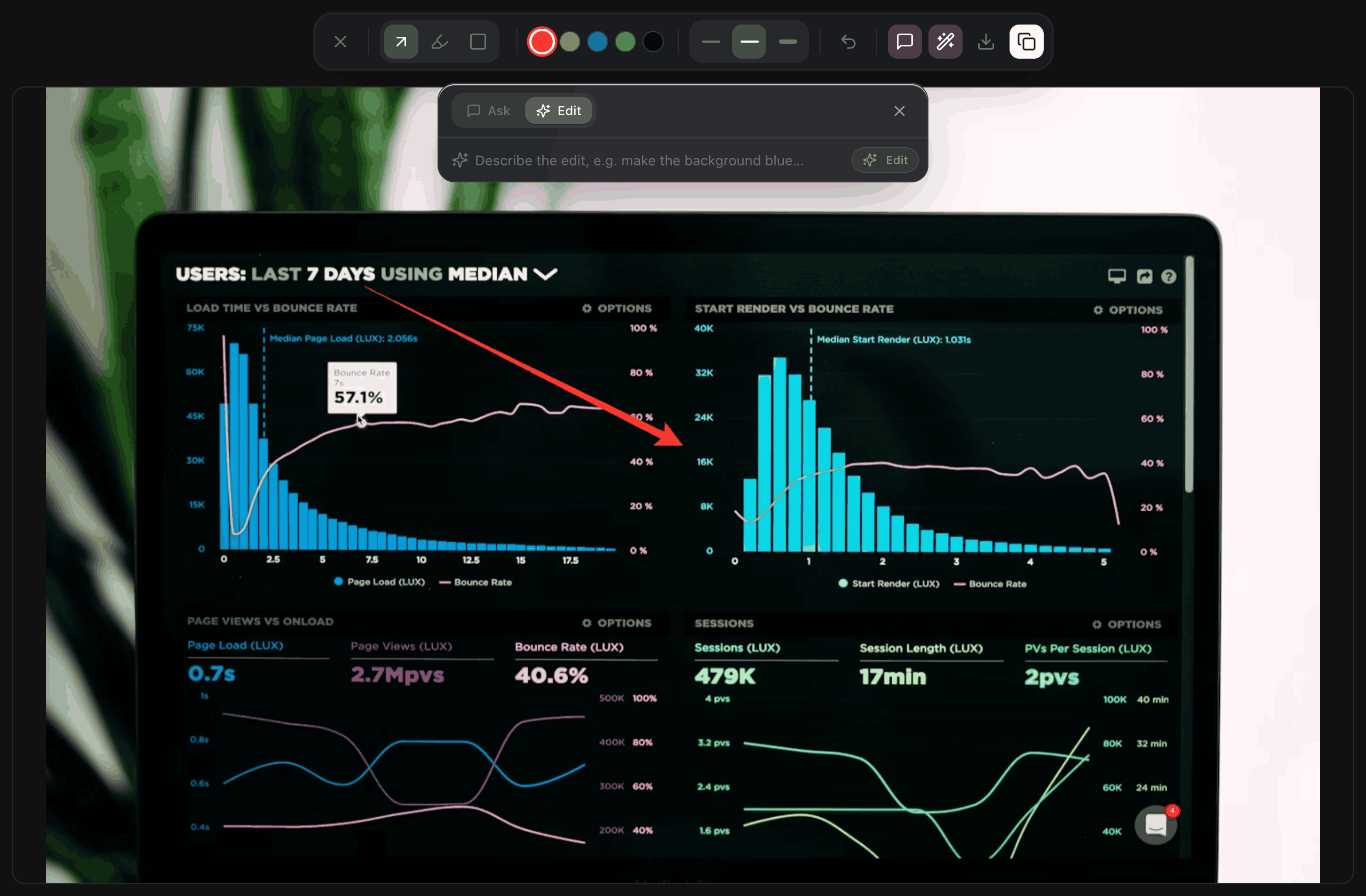Toggle the magic wand AI edit tool
This screenshot has height=896, width=1366.
tap(946, 42)
